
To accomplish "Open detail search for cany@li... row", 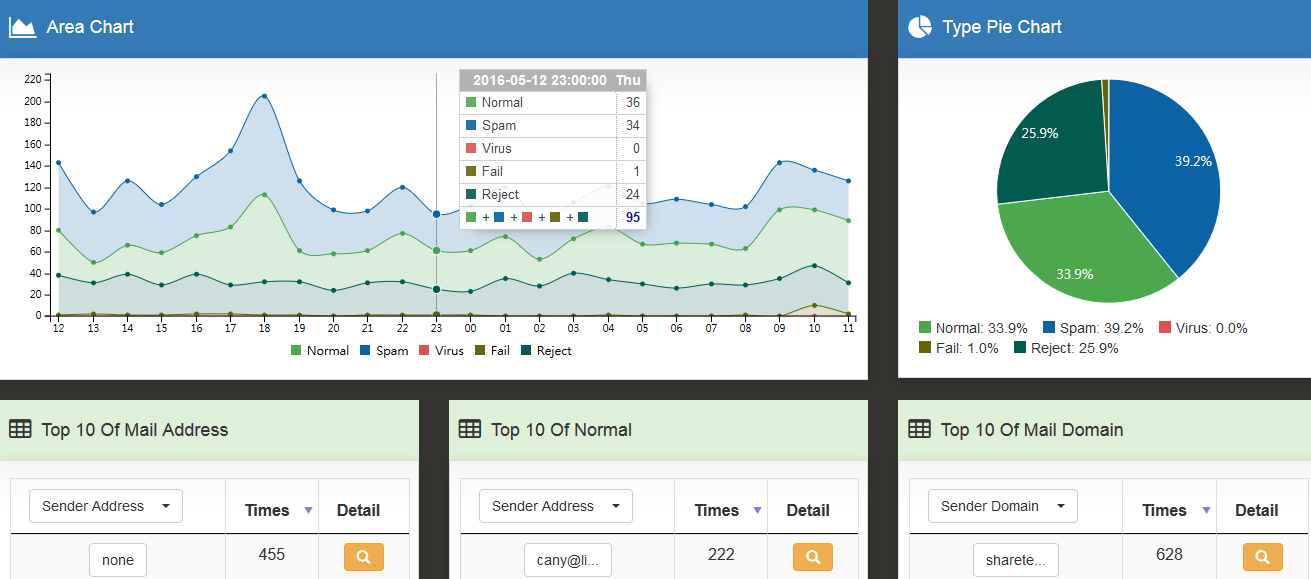I will 813,557.
